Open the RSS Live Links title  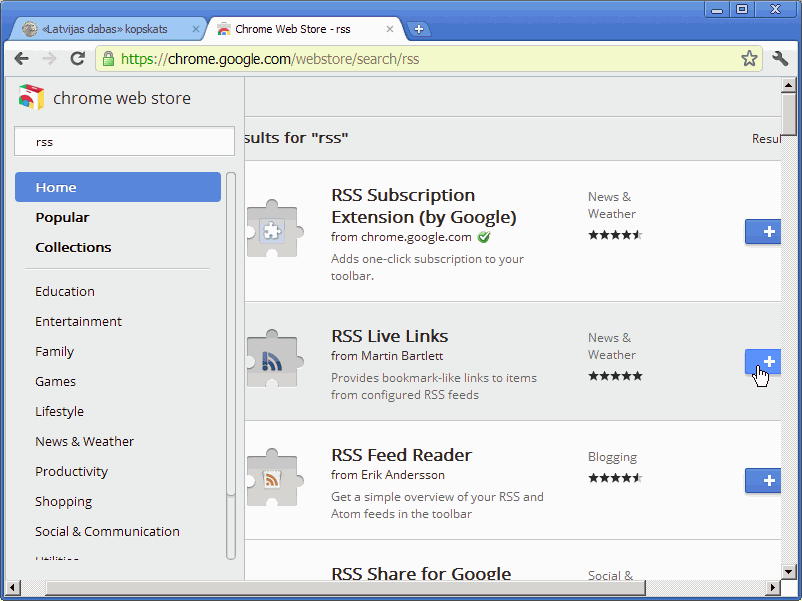(390, 336)
